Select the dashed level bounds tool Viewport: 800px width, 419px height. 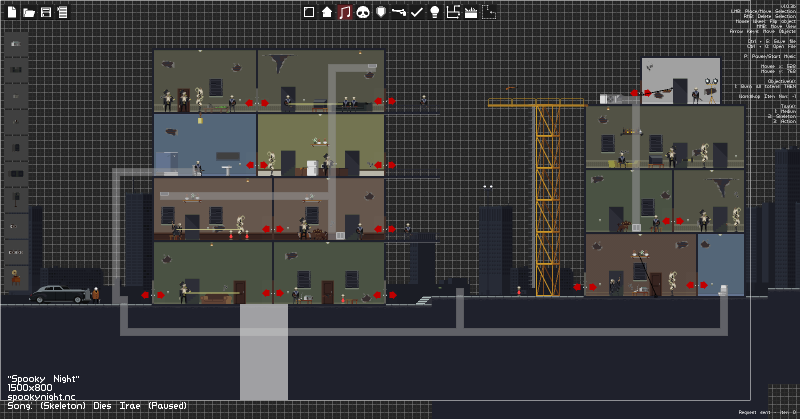(489, 12)
